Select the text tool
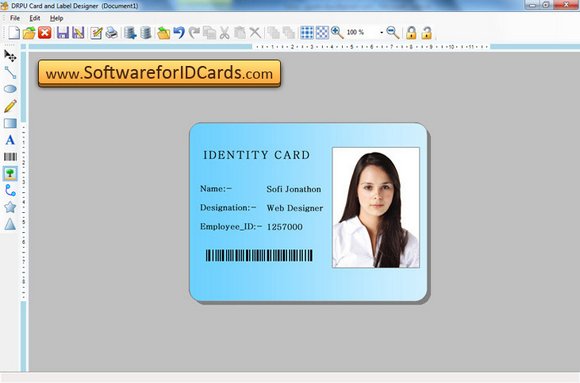 [x=10, y=140]
